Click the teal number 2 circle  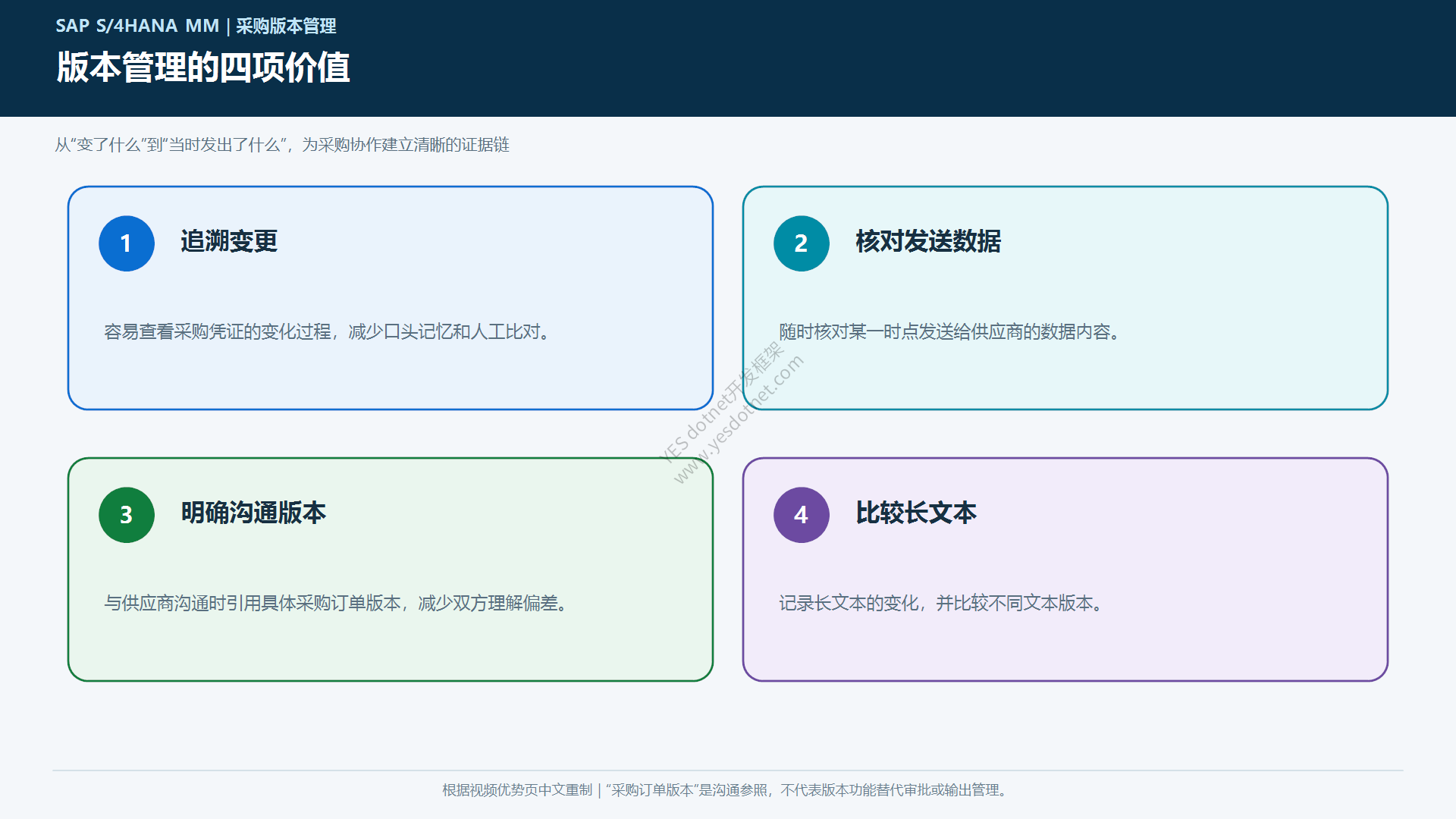pos(802,243)
